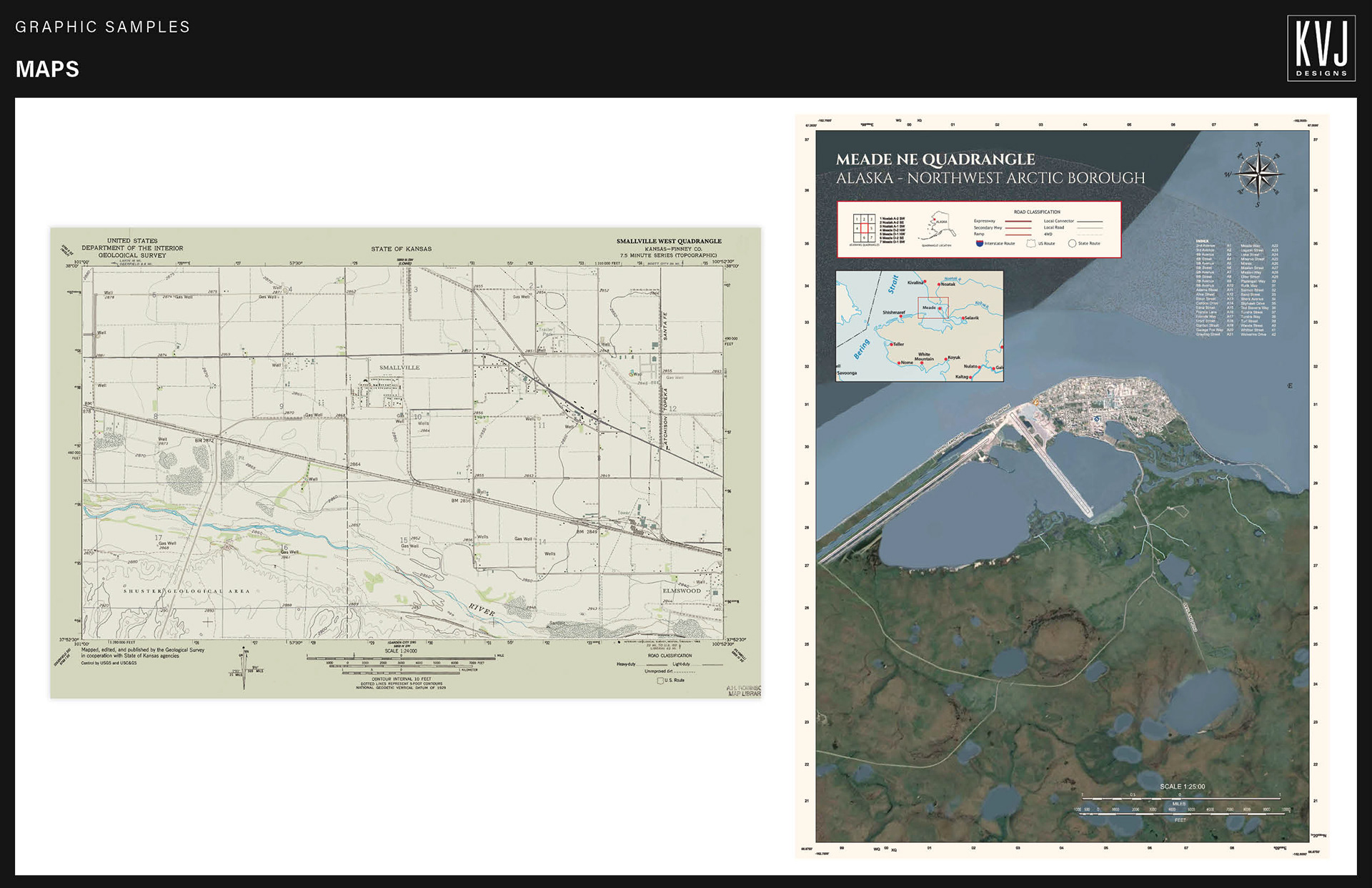Image resolution: width=1372 pixels, height=888 pixels.
Task: Click the GRAPHIC SAMPLES header text
Action: click(103, 27)
